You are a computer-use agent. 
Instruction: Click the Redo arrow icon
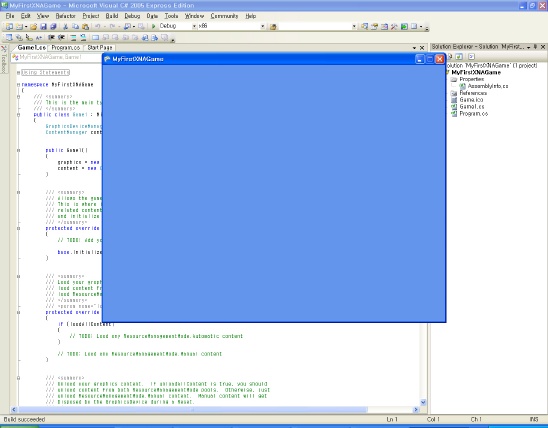click(x=112, y=27)
